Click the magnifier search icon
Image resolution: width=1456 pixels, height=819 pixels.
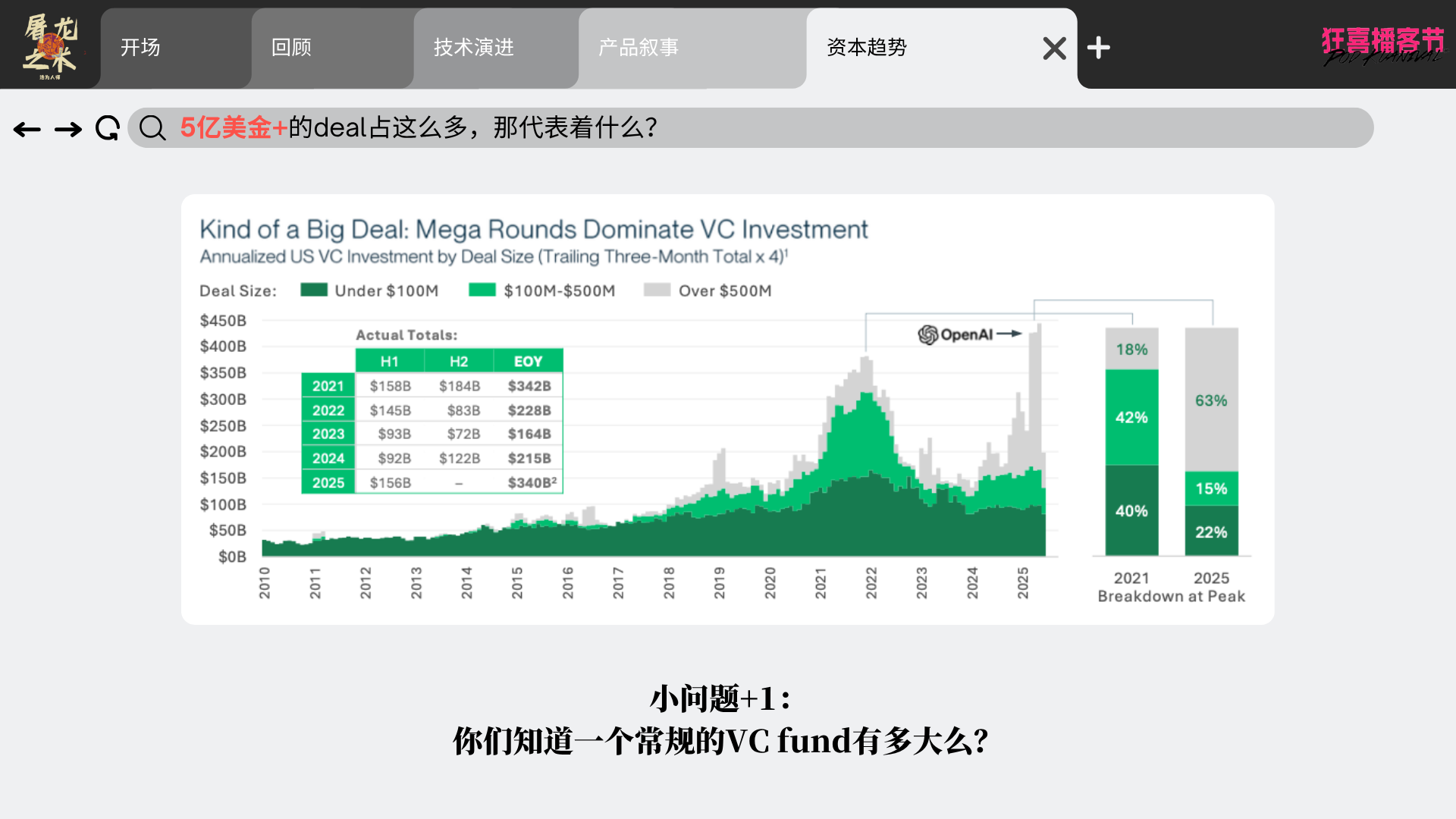click(x=152, y=128)
